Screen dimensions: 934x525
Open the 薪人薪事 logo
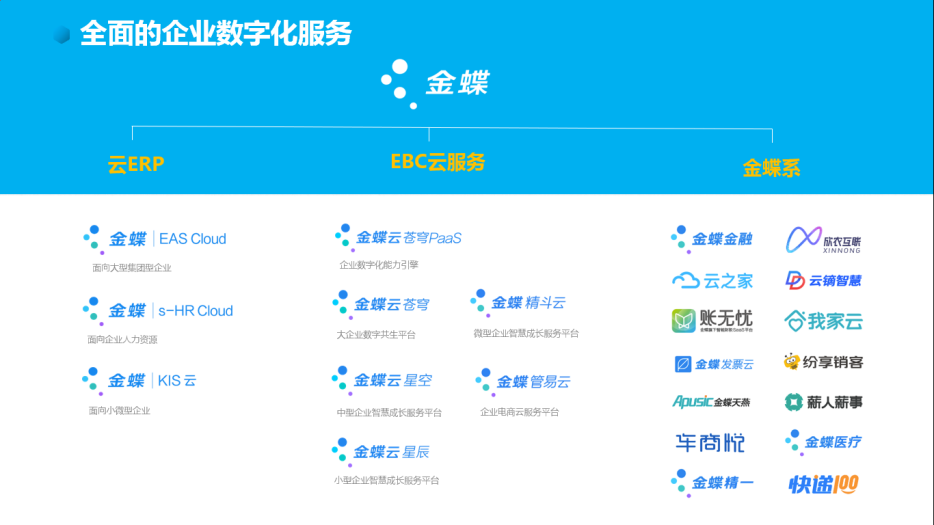(x=824, y=402)
